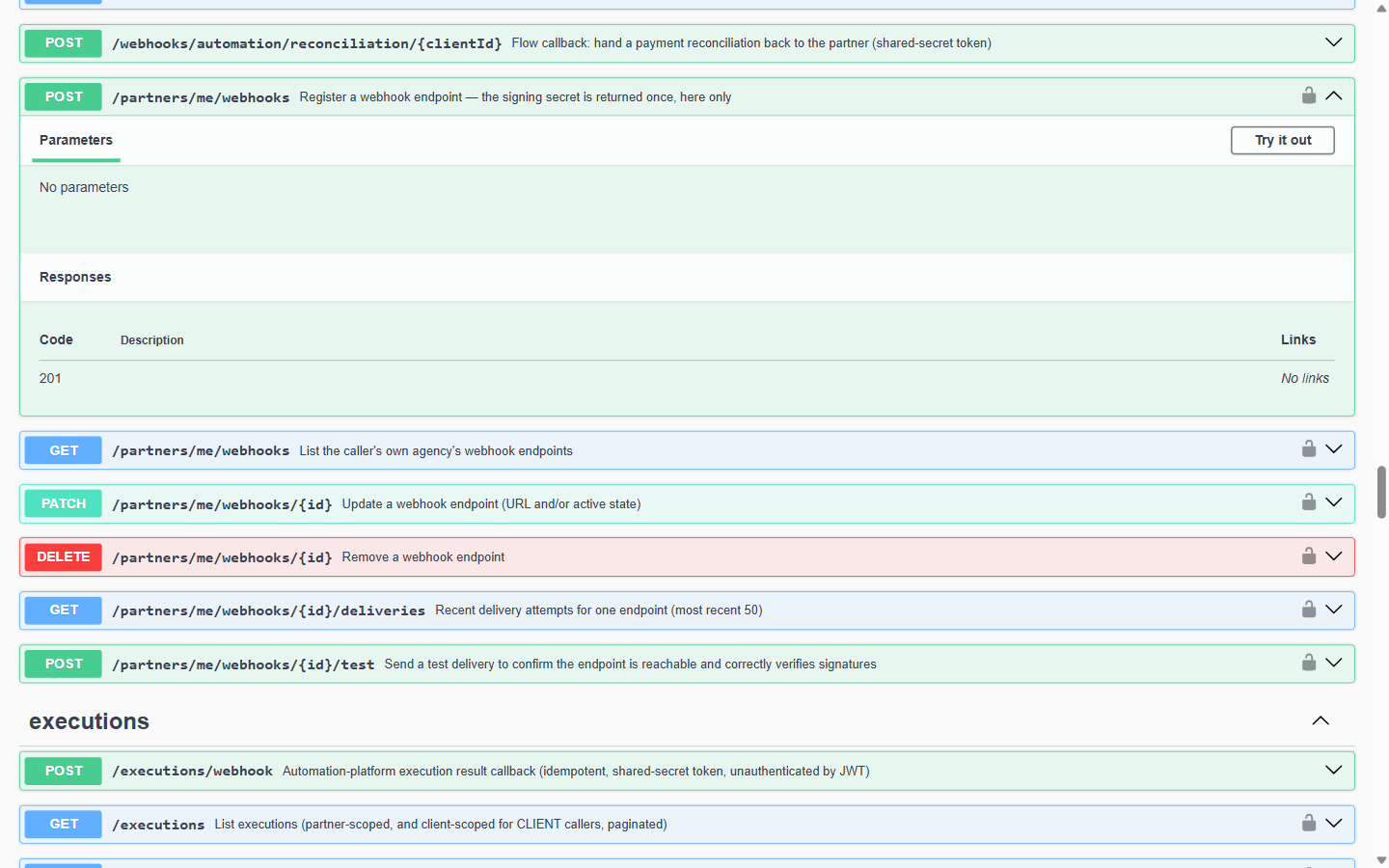Viewport: 1389px width, 868px height.
Task: Click the GET badge for /partners/me/webhooks
Action: coord(64,450)
